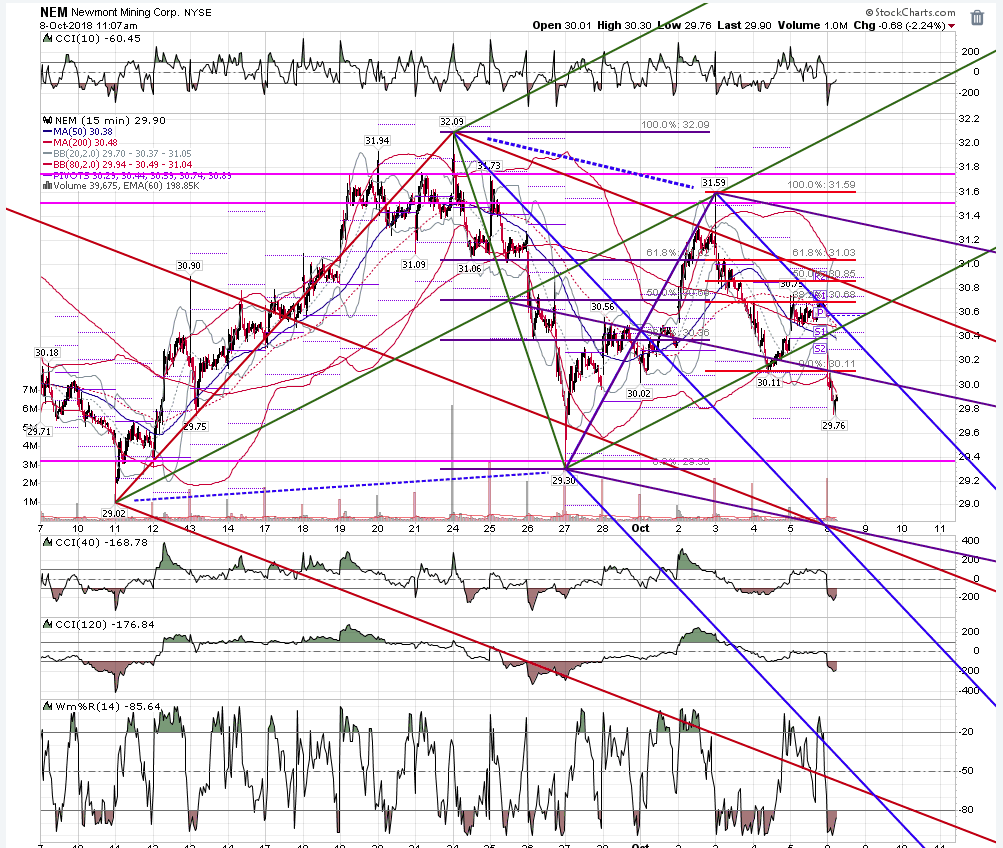Image resolution: width=1003 pixels, height=848 pixels.
Task: Select the Newmont Mining Corp. company name
Action: (x=125, y=12)
